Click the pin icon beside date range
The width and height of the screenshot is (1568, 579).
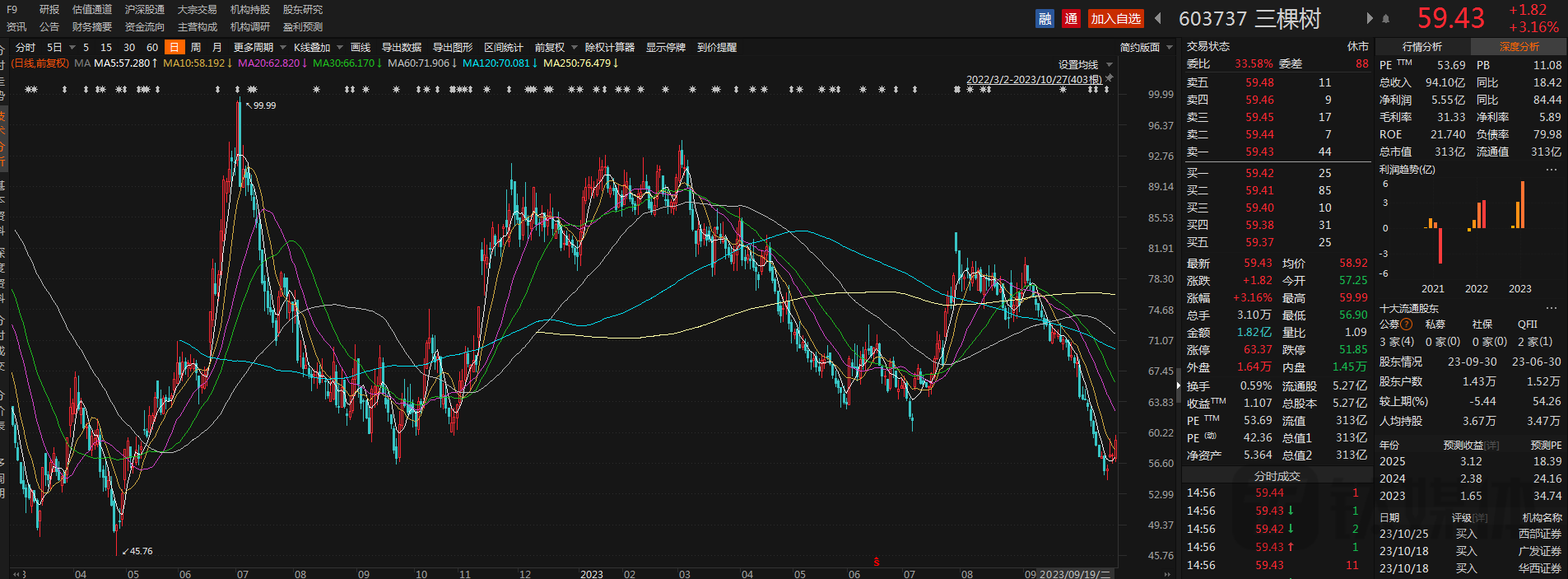click(x=1109, y=78)
